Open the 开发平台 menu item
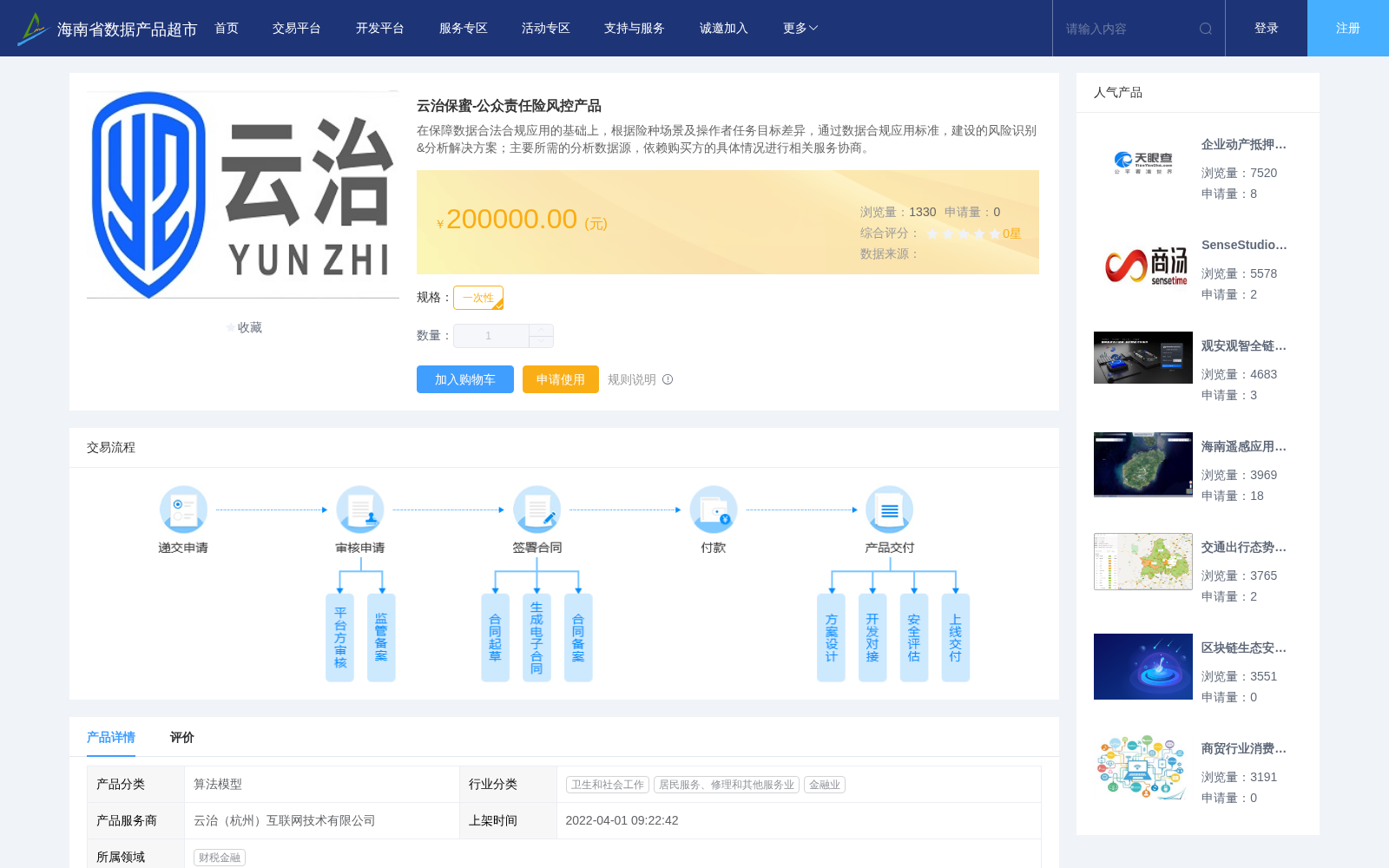 click(x=380, y=29)
